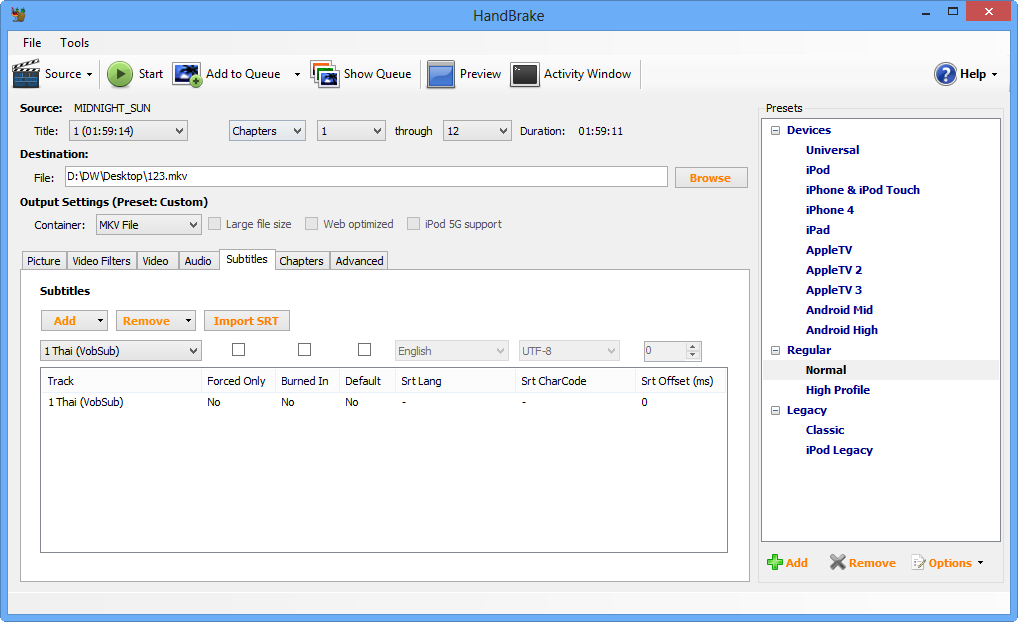Click the destination File path field
Screen dimensions: 1018x622
click(366, 177)
